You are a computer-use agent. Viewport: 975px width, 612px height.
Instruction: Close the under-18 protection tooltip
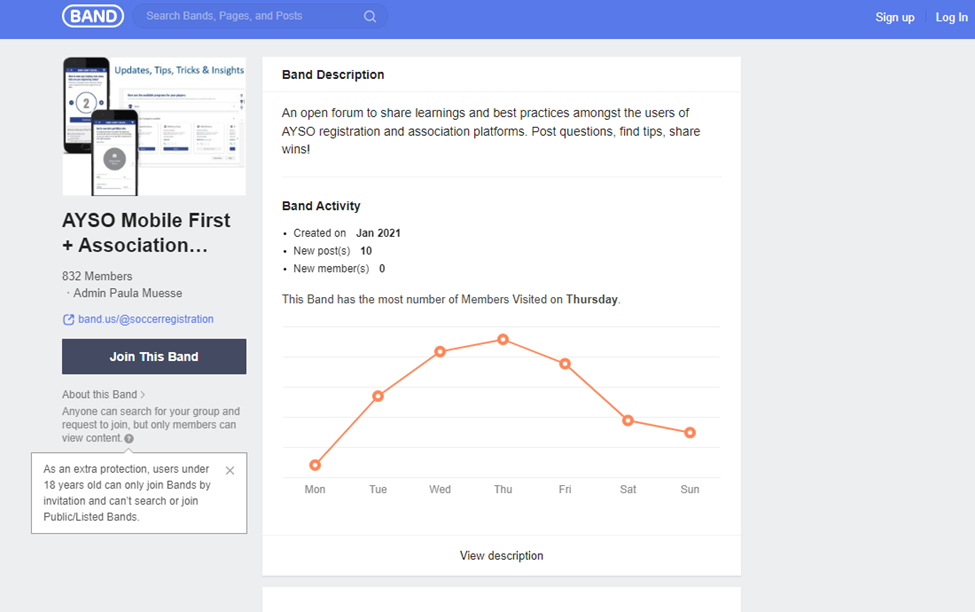(x=230, y=470)
